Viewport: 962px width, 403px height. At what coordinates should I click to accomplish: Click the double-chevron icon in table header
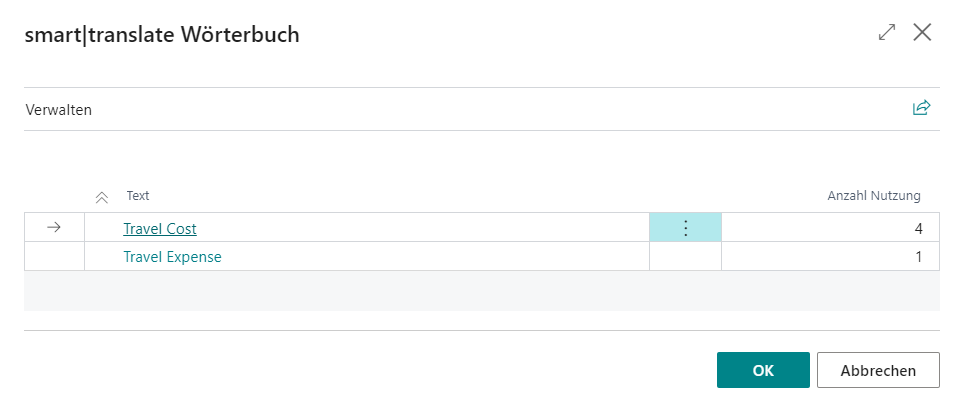101,197
